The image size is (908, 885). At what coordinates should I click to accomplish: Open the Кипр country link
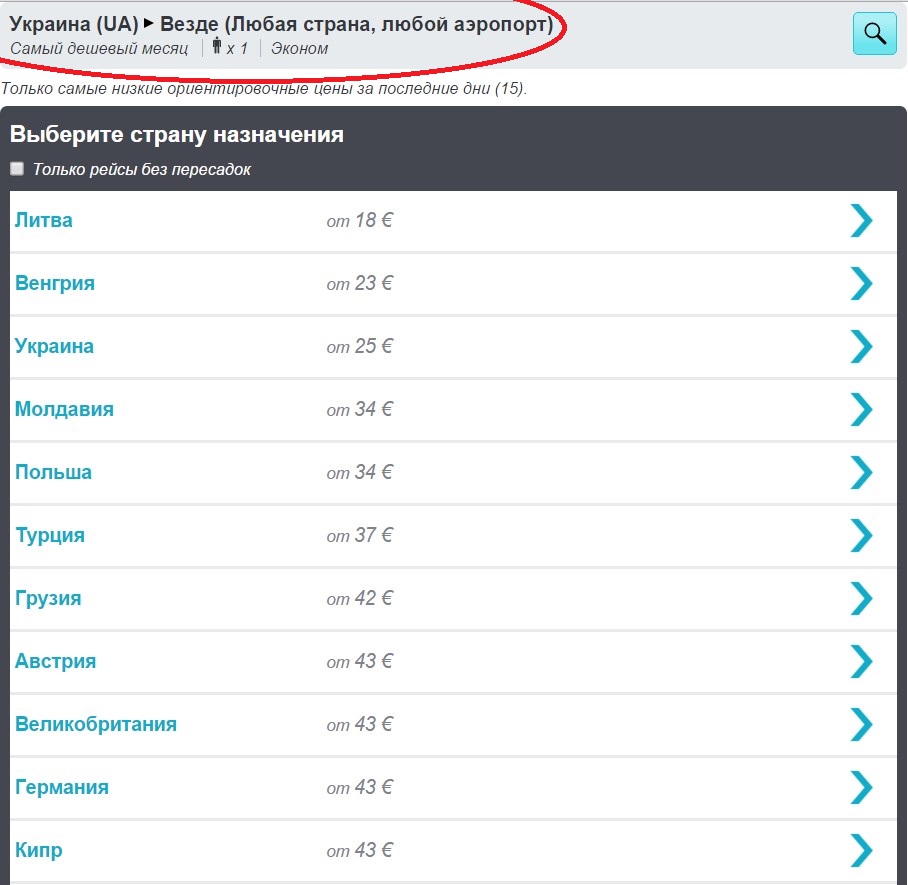(x=39, y=850)
